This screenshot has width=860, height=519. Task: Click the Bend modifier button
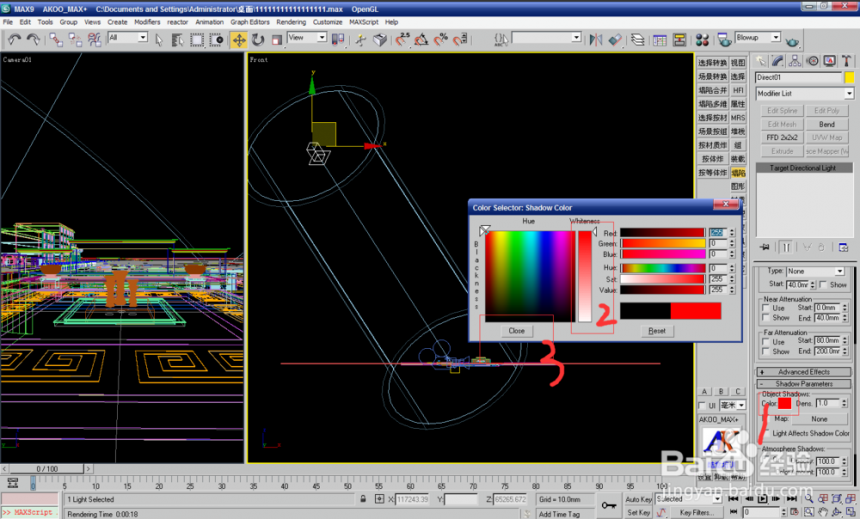click(827, 124)
